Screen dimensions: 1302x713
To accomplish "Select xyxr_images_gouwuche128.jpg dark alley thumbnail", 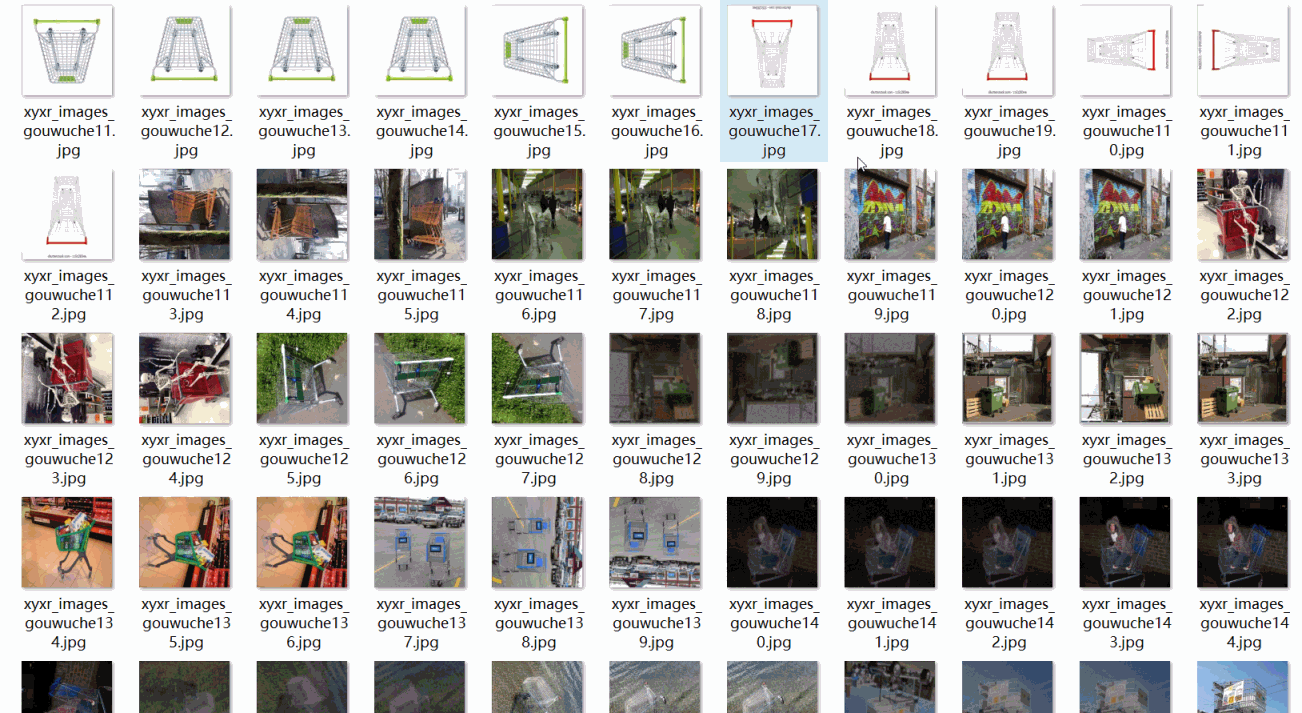I will pyautogui.click(x=656, y=378).
